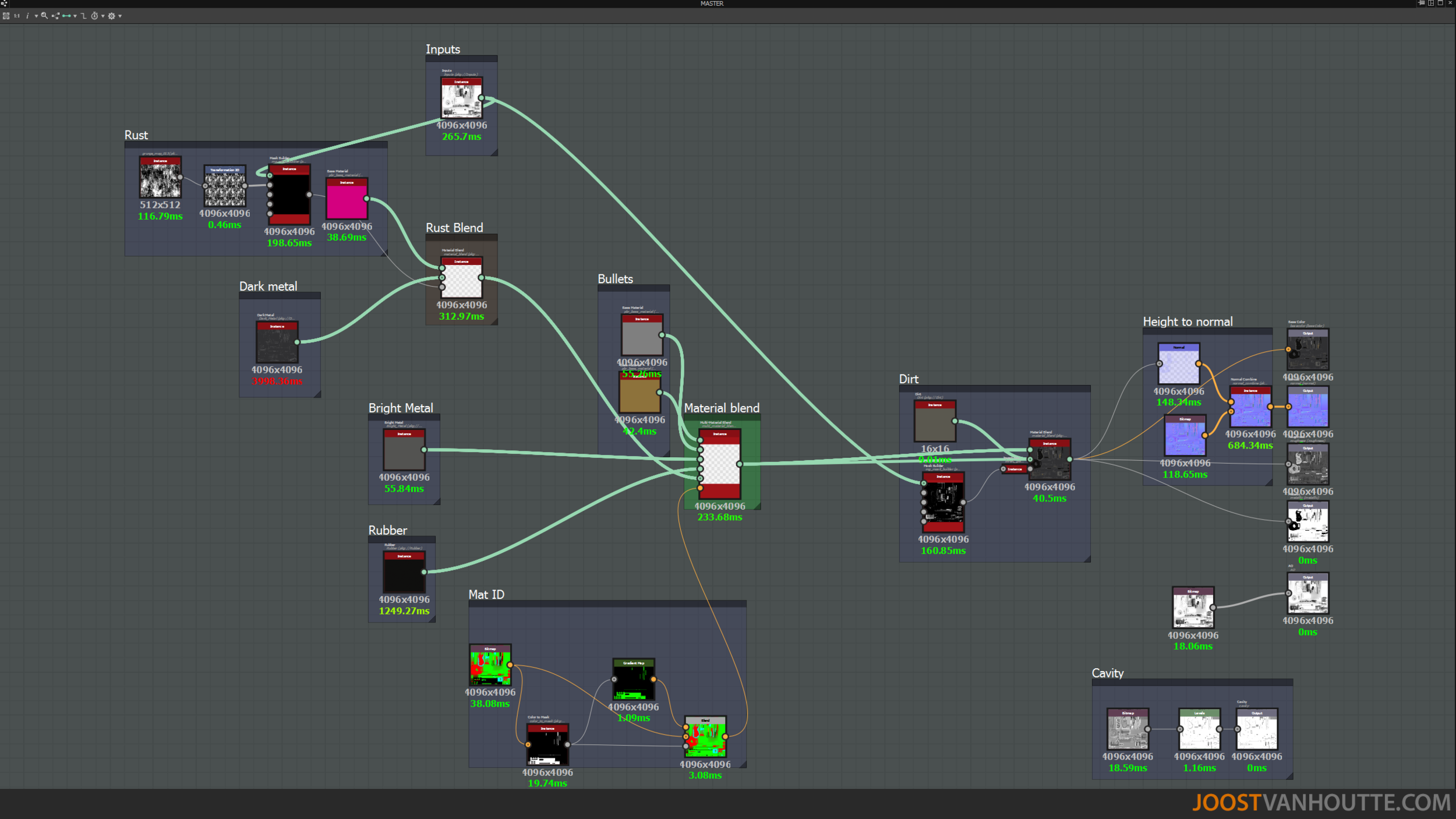This screenshot has width=1456, height=819.
Task: Select the magenta color node in Rust frame
Action: click(x=347, y=200)
